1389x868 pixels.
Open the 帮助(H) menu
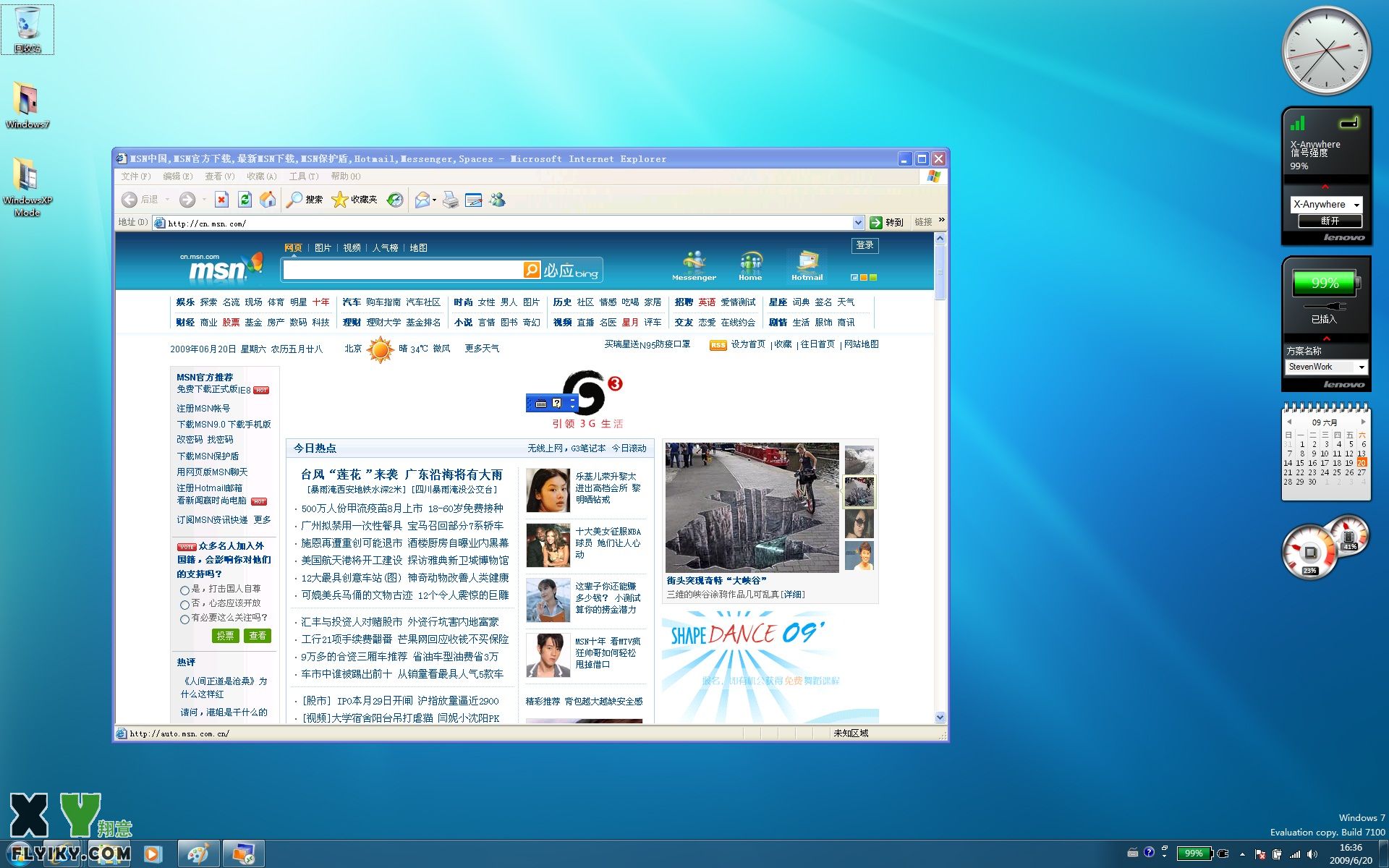click(345, 176)
